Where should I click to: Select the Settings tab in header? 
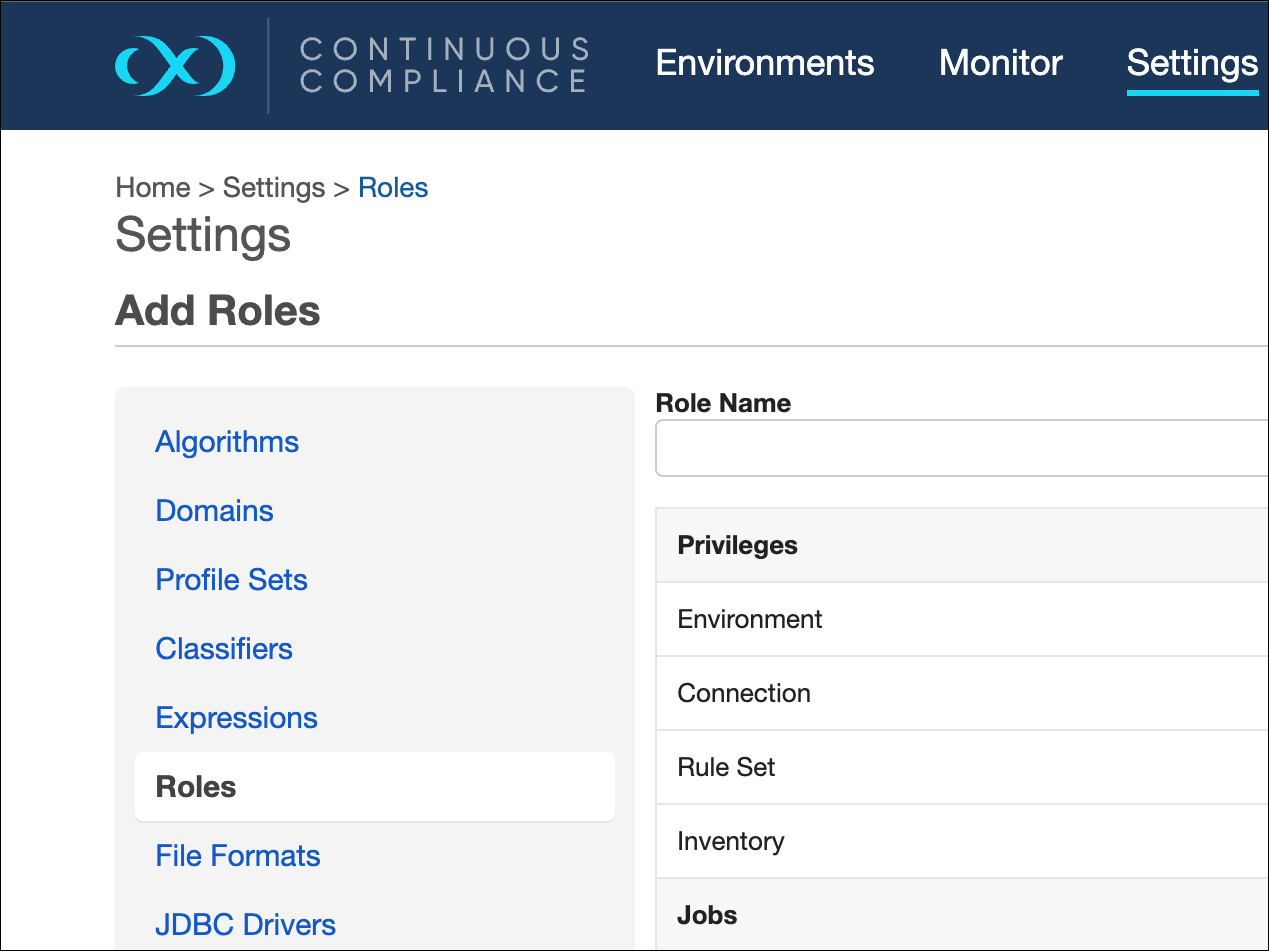coord(1192,63)
